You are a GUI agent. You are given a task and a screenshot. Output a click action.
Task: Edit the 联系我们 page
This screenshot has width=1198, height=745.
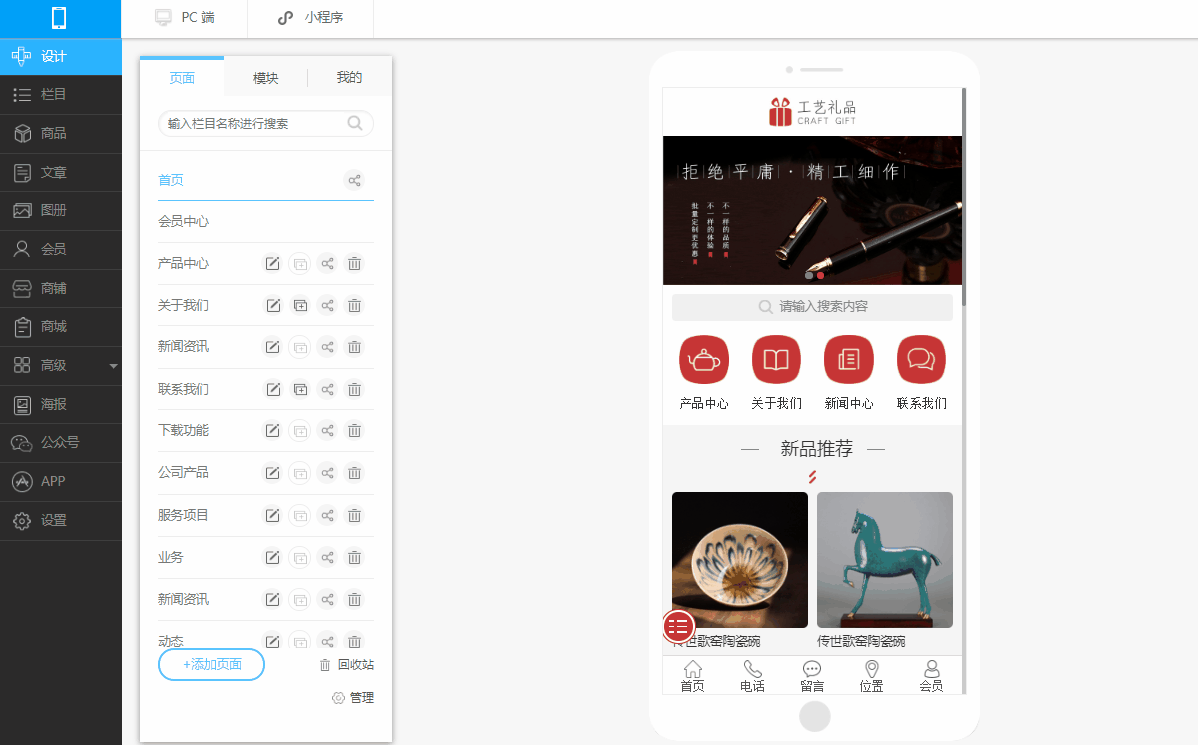273,390
